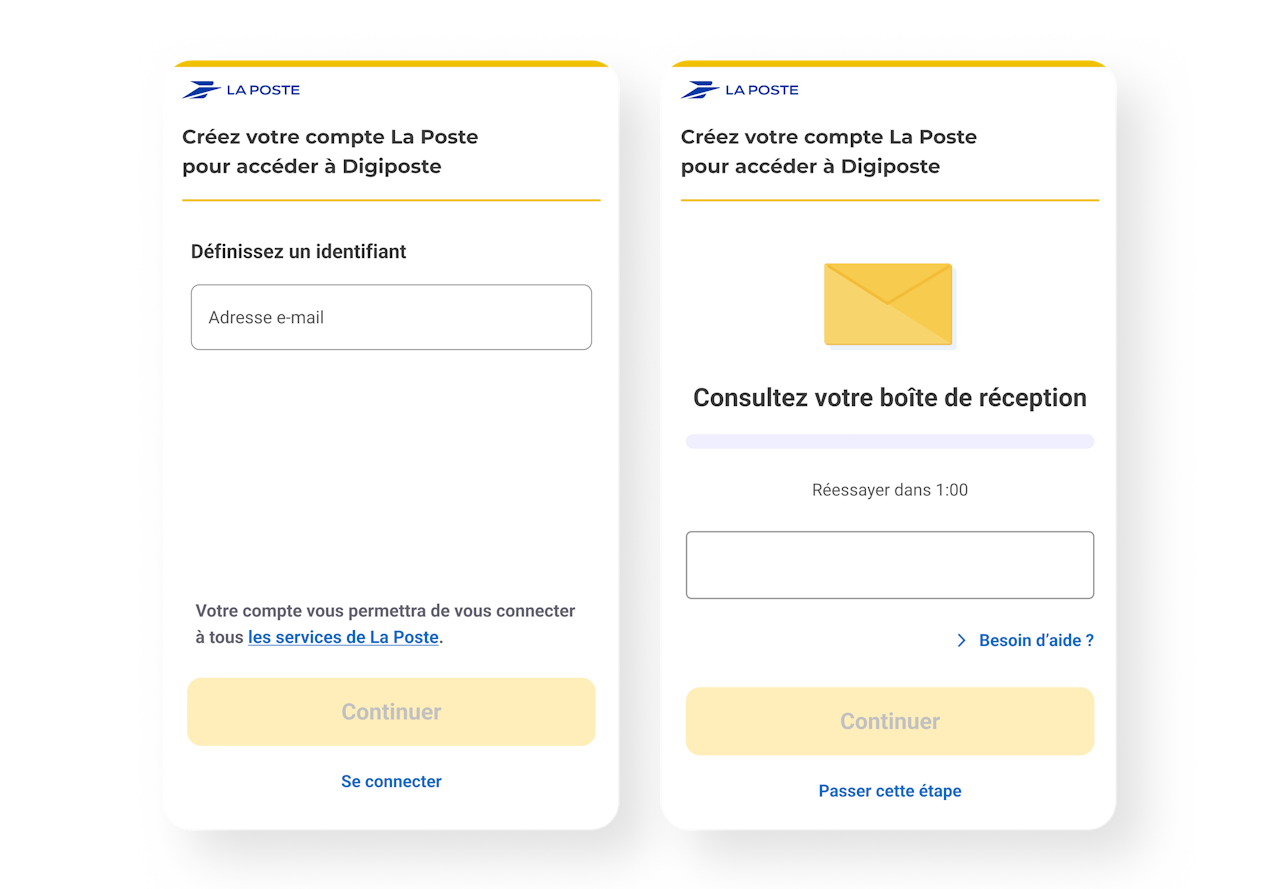Image resolution: width=1280 pixels, height=889 pixels.
Task: Click the chevron beside Besoin d'aide
Action: 962,640
